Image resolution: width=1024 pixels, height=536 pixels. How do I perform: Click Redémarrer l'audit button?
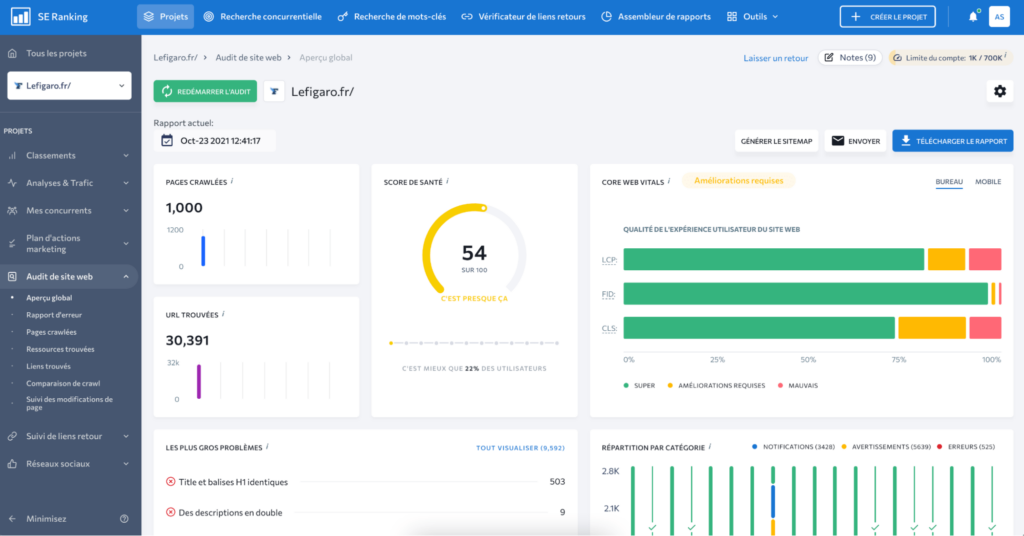pyautogui.click(x=205, y=91)
